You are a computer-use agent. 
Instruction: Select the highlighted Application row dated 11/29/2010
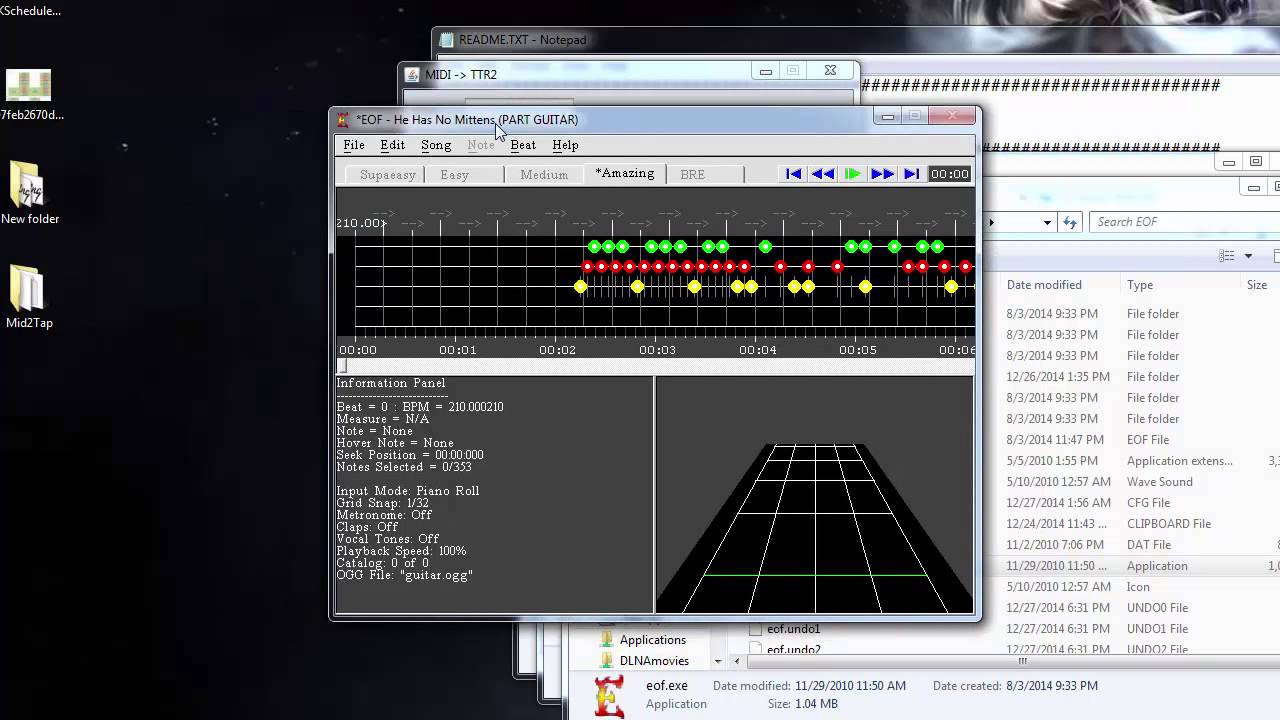pos(1130,566)
